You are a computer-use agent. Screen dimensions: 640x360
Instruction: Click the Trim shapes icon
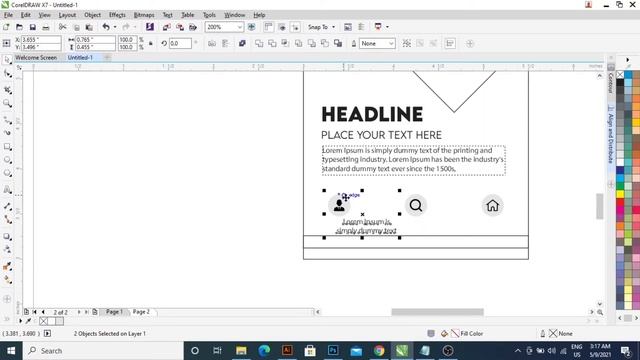pyautogui.click(x=272, y=43)
